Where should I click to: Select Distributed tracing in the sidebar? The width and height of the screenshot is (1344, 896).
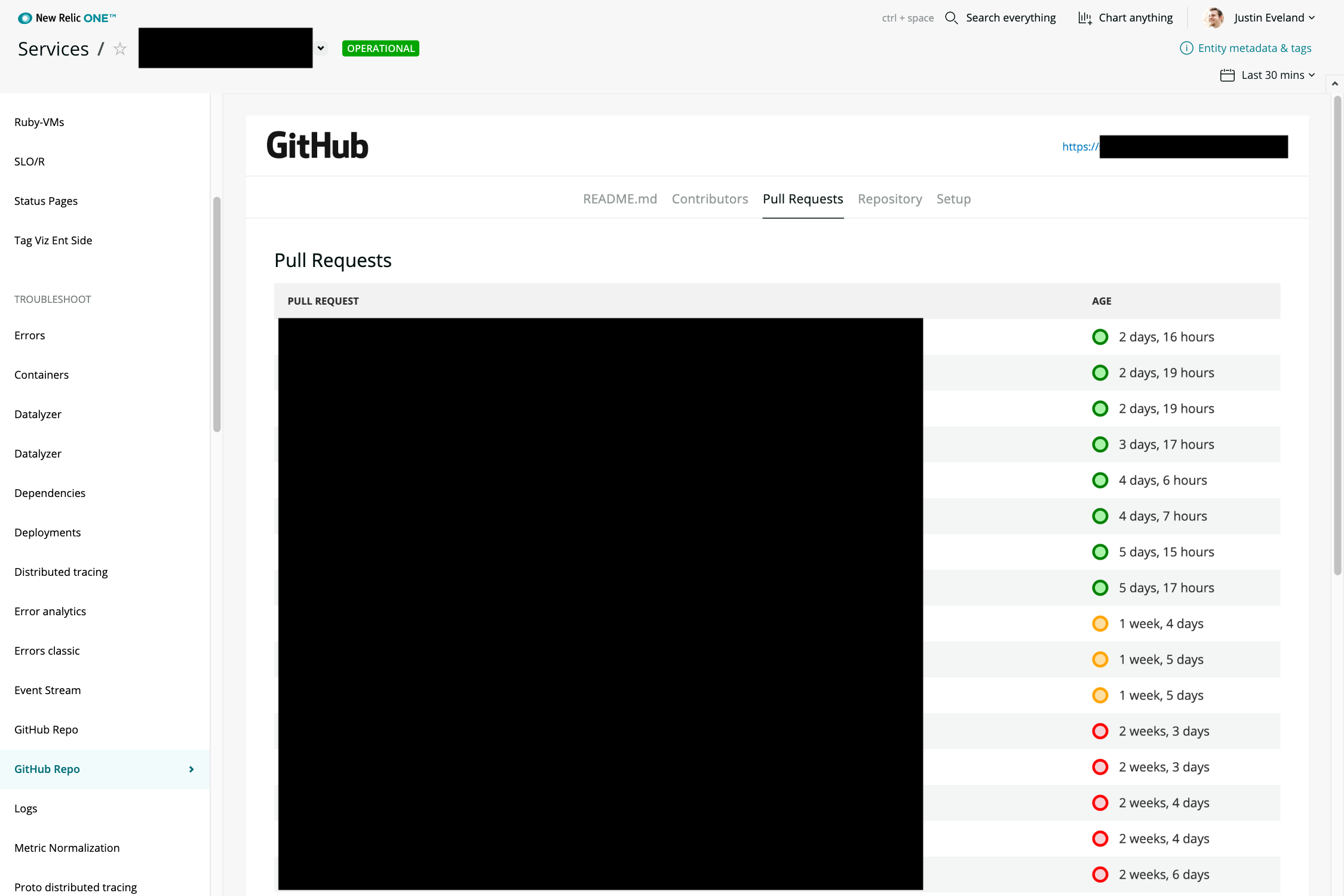coord(61,572)
